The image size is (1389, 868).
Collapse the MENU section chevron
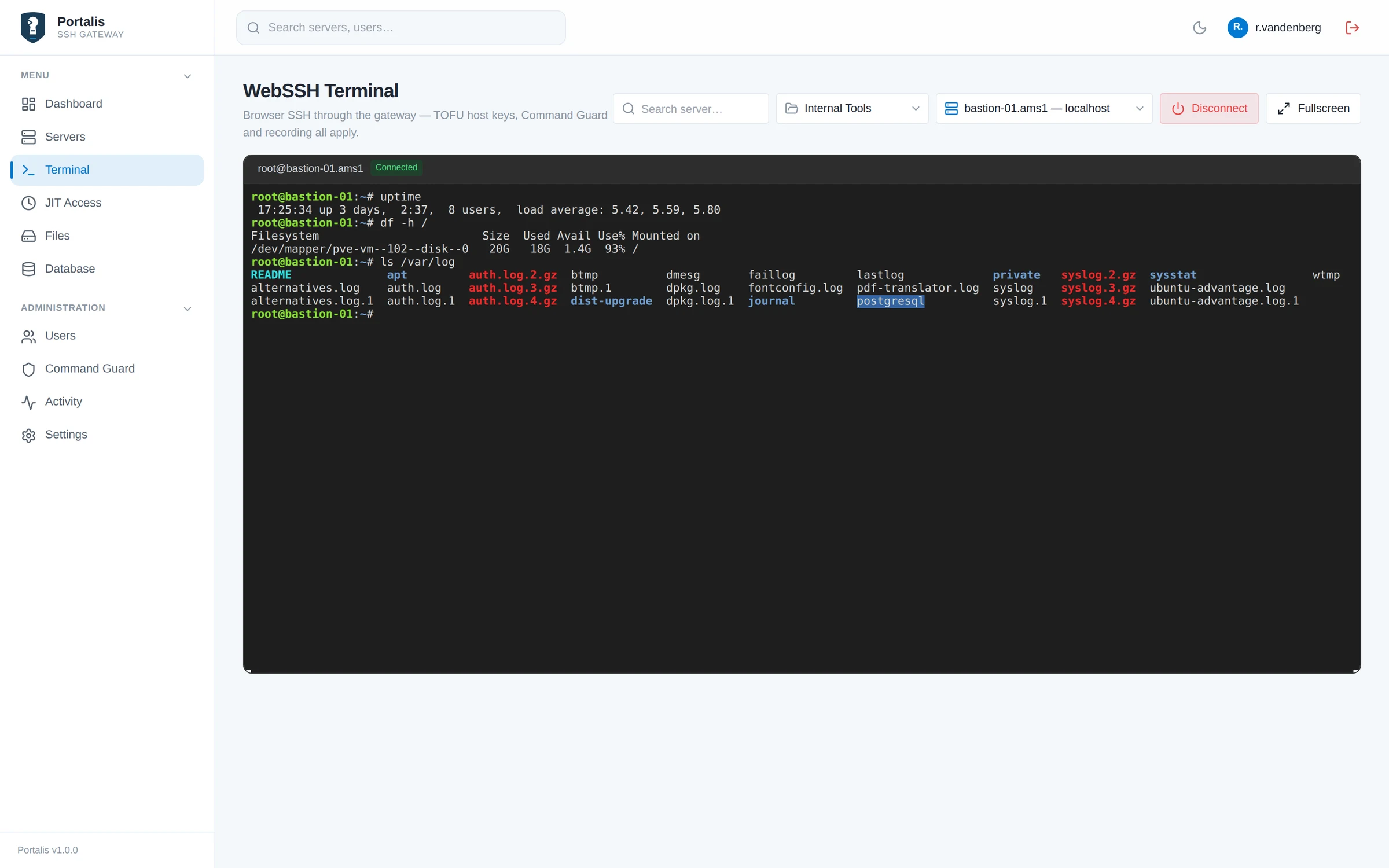click(x=187, y=76)
